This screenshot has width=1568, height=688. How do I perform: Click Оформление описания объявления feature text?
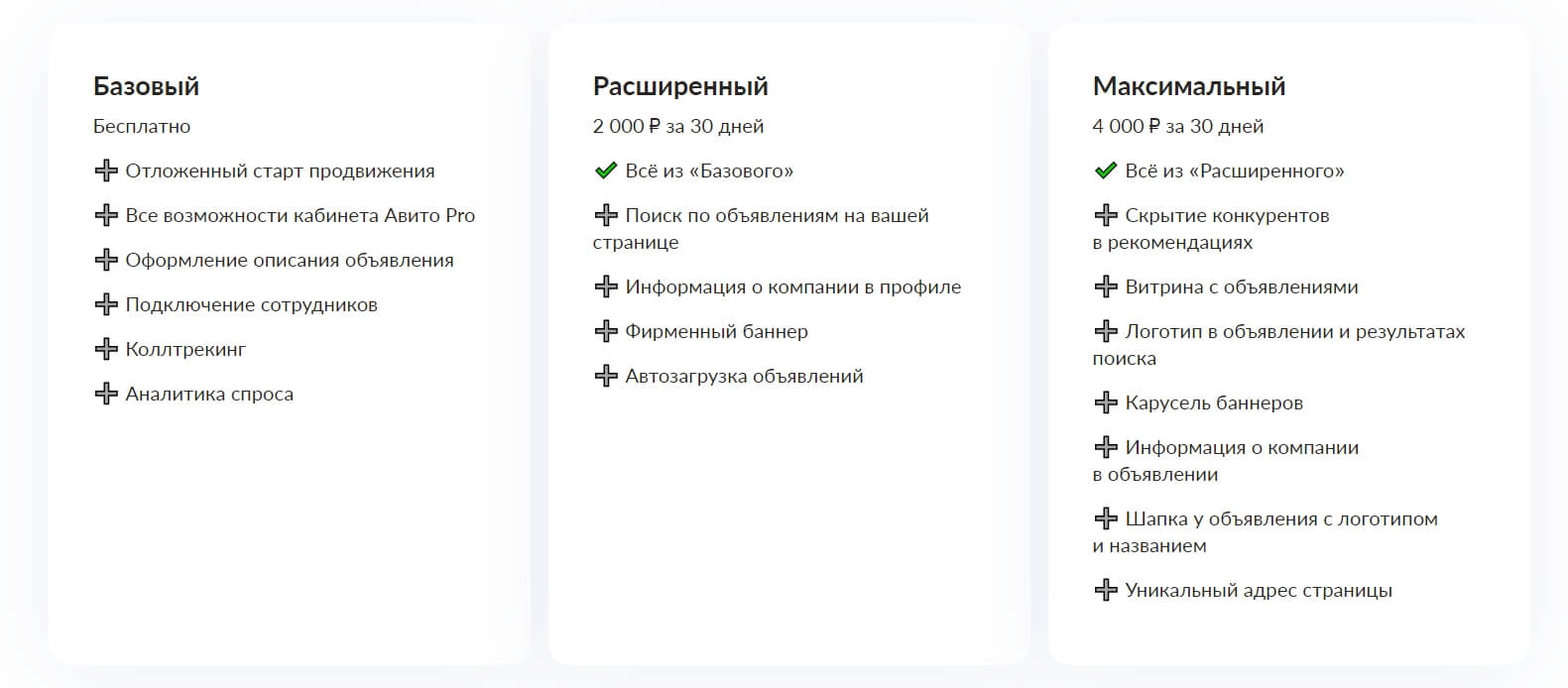[x=290, y=261]
